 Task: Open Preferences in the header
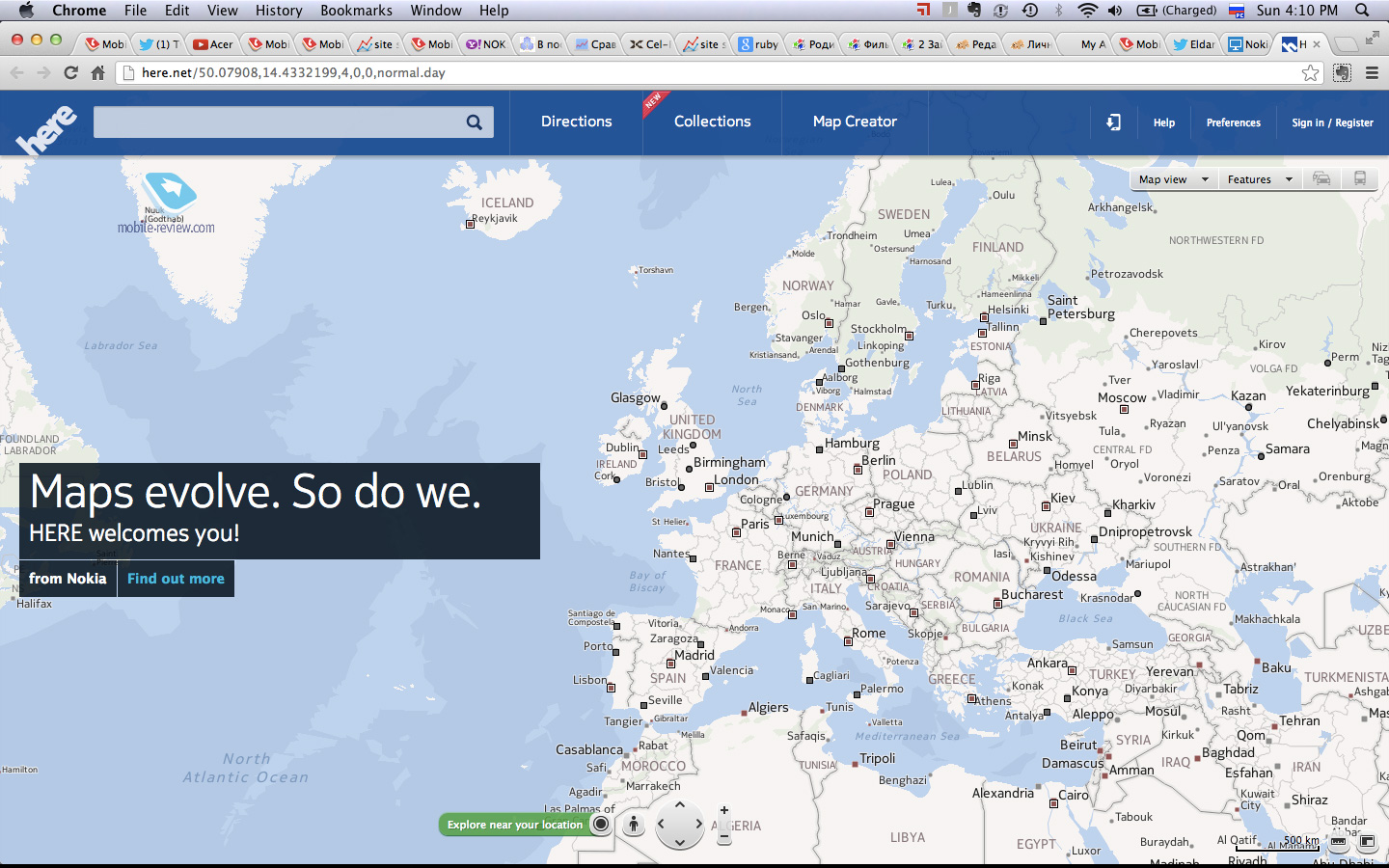[x=1233, y=122]
